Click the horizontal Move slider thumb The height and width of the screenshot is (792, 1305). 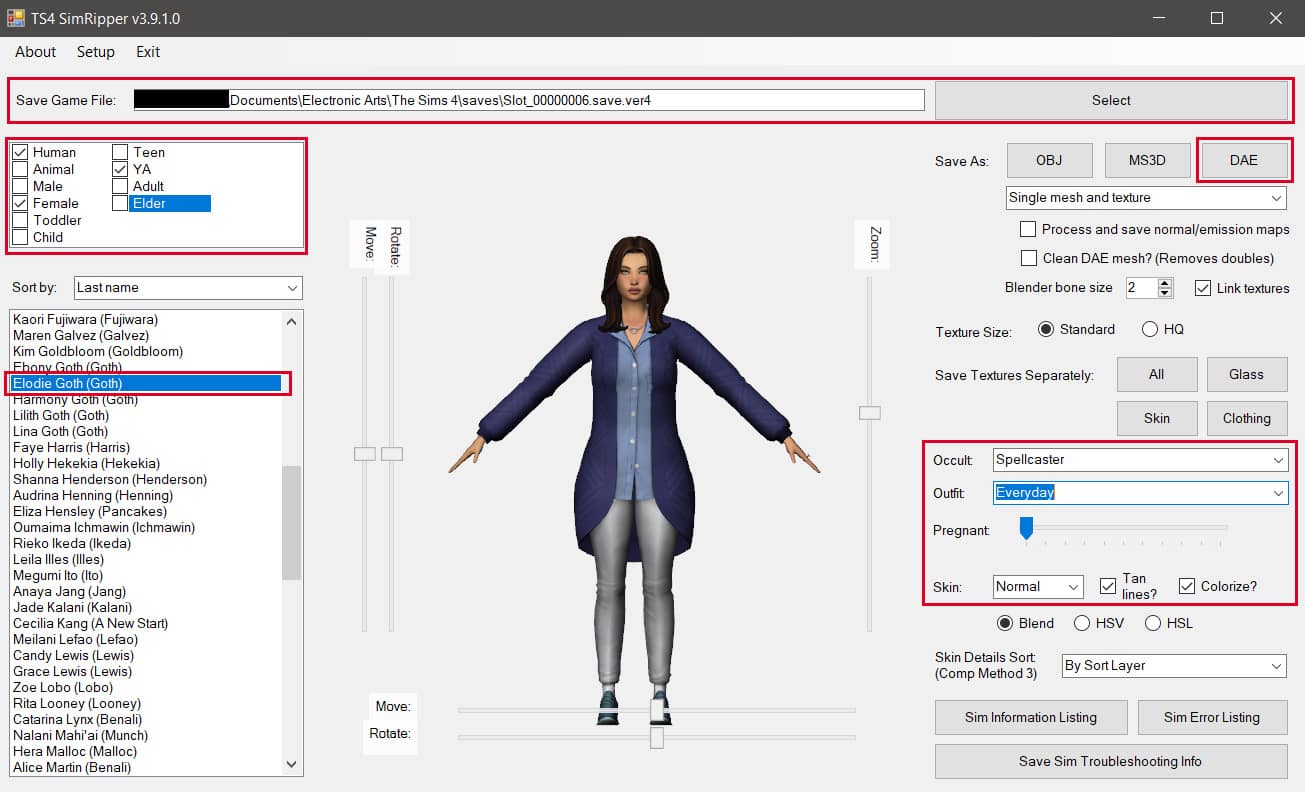(657, 710)
